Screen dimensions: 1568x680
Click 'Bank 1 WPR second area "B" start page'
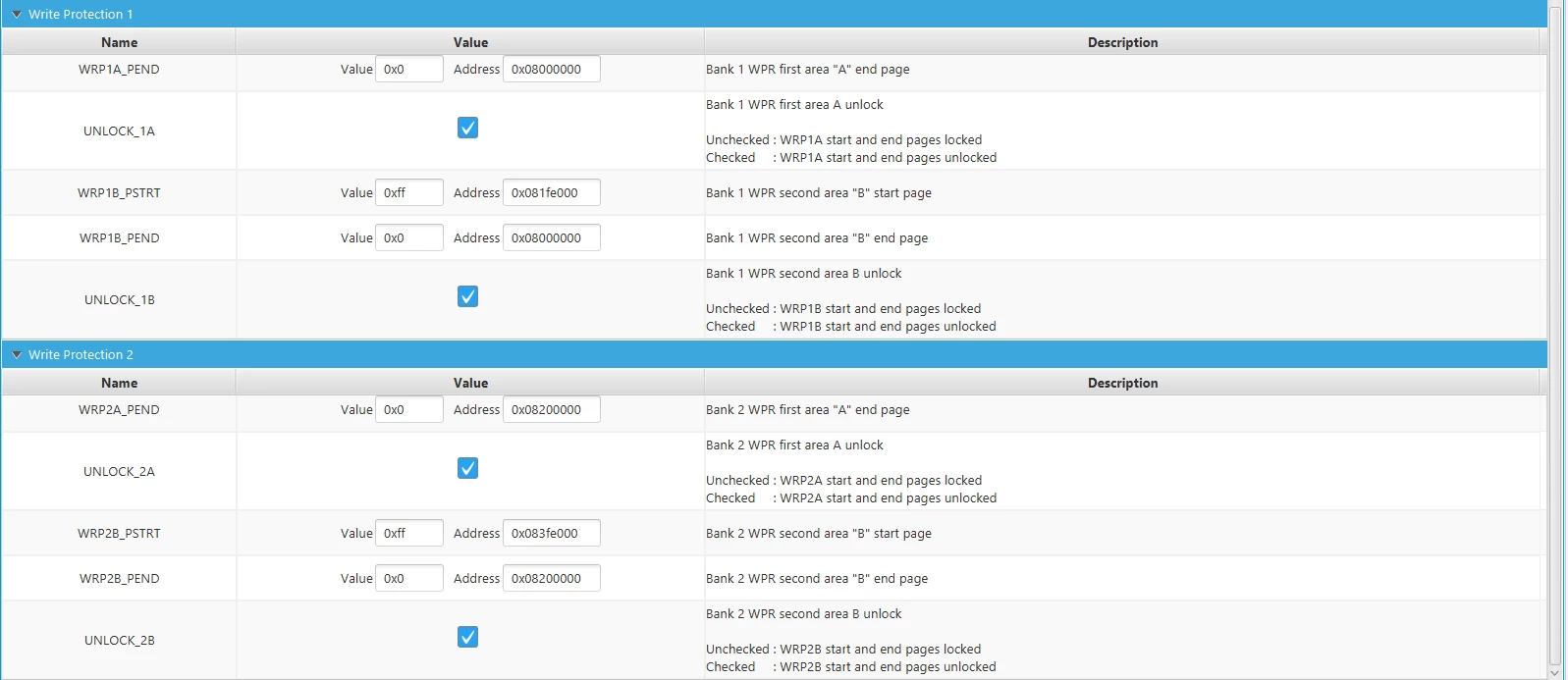click(819, 192)
